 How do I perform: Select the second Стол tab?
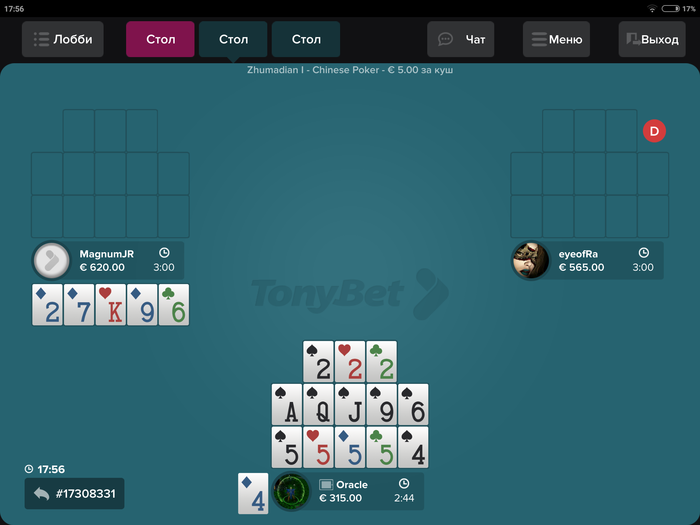pos(233,39)
